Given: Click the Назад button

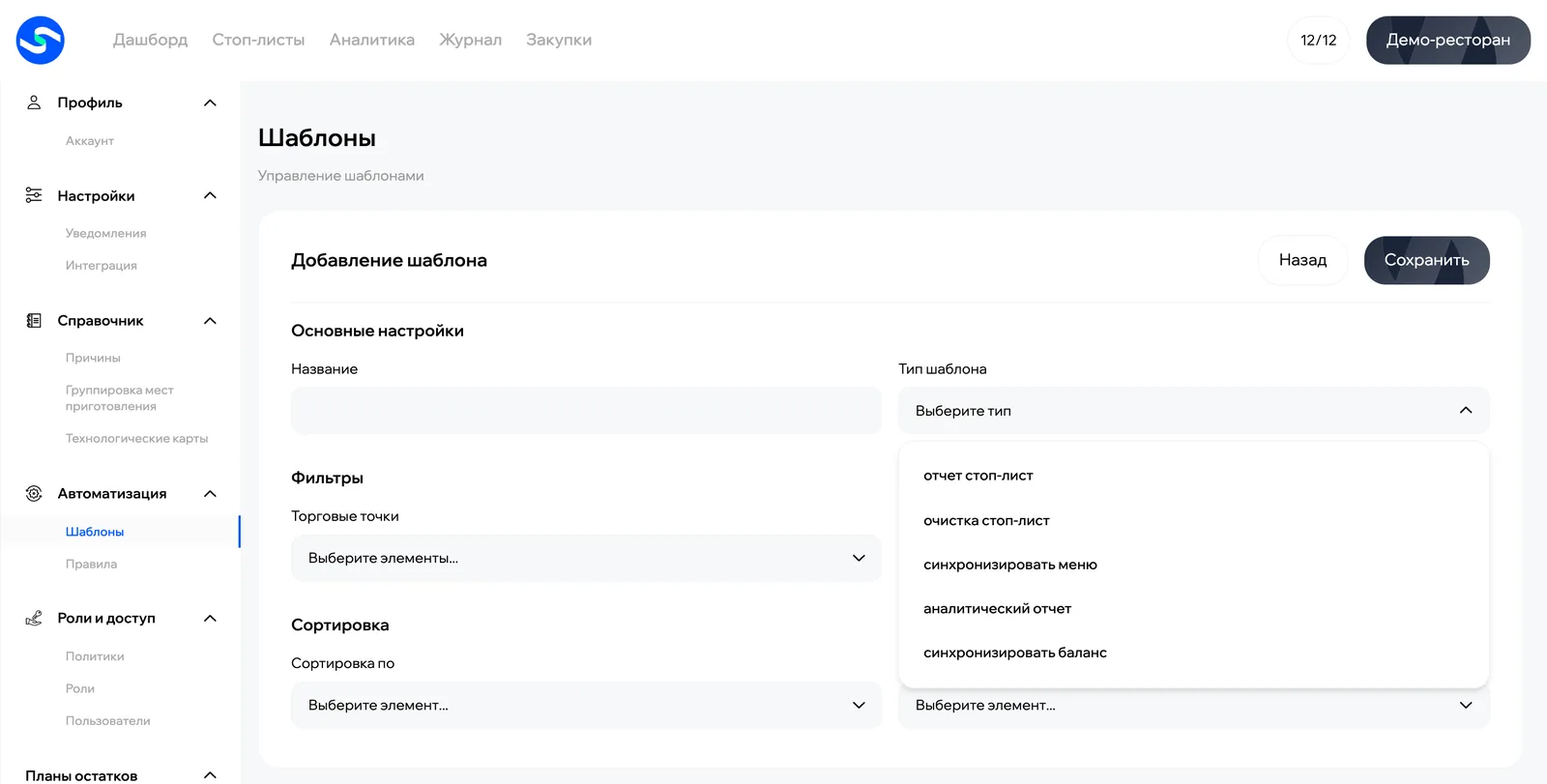Looking at the screenshot, I should (x=1302, y=260).
